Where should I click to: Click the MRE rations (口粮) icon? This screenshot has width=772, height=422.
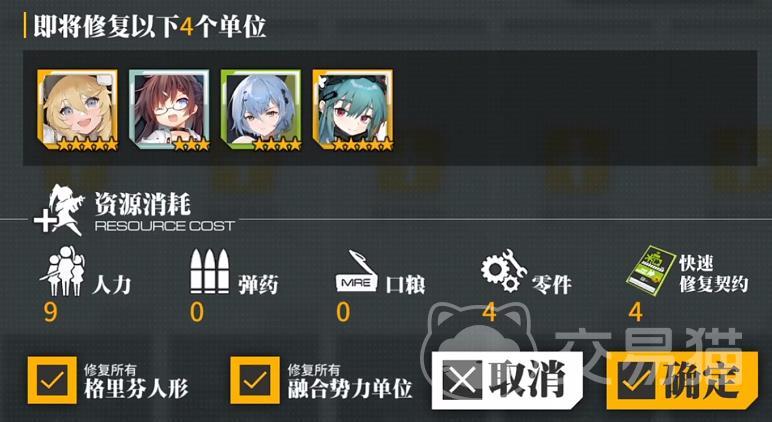pyautogui.click(x=355, y=271)
